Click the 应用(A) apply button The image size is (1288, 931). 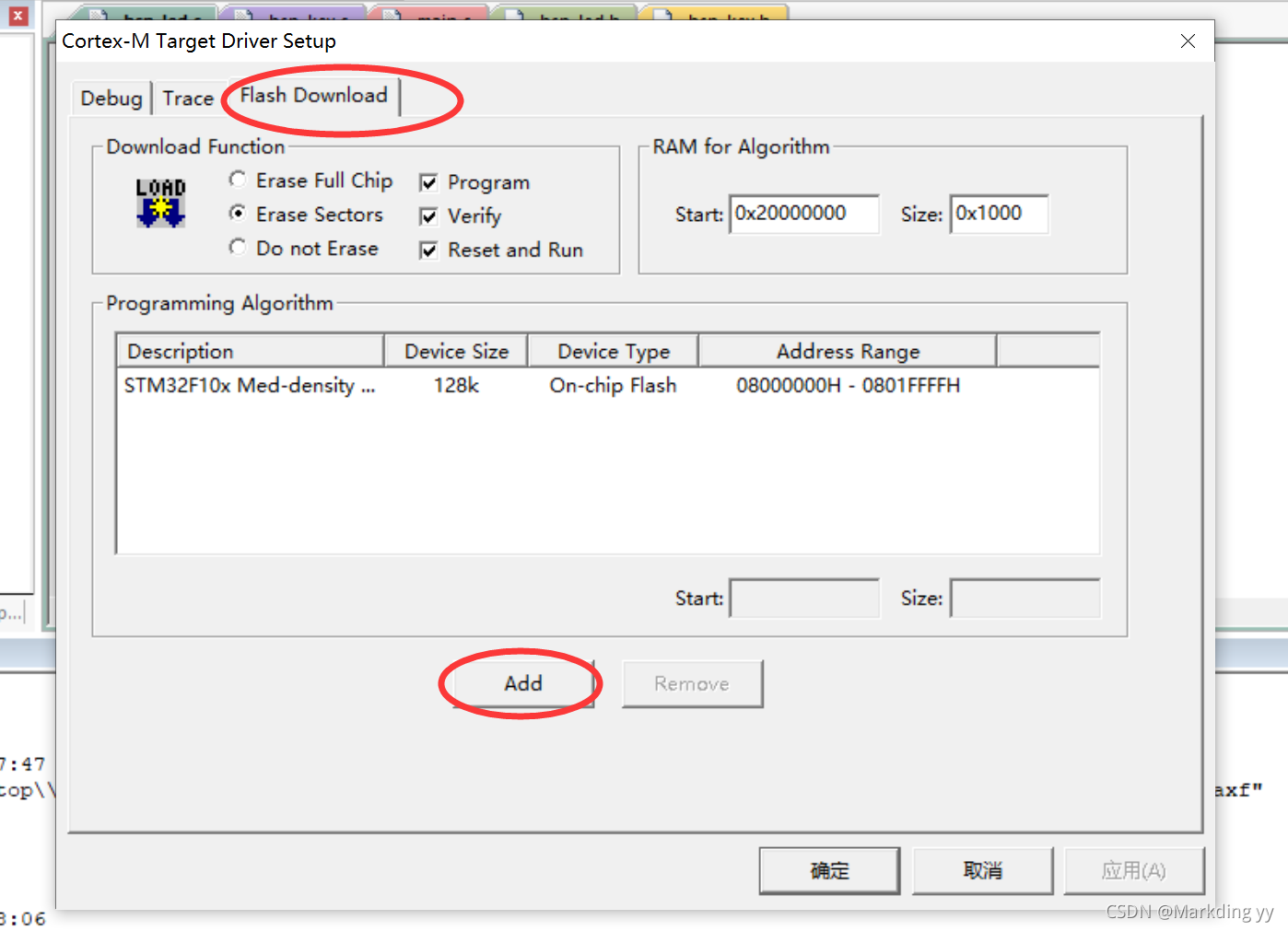click(1134, 870)
